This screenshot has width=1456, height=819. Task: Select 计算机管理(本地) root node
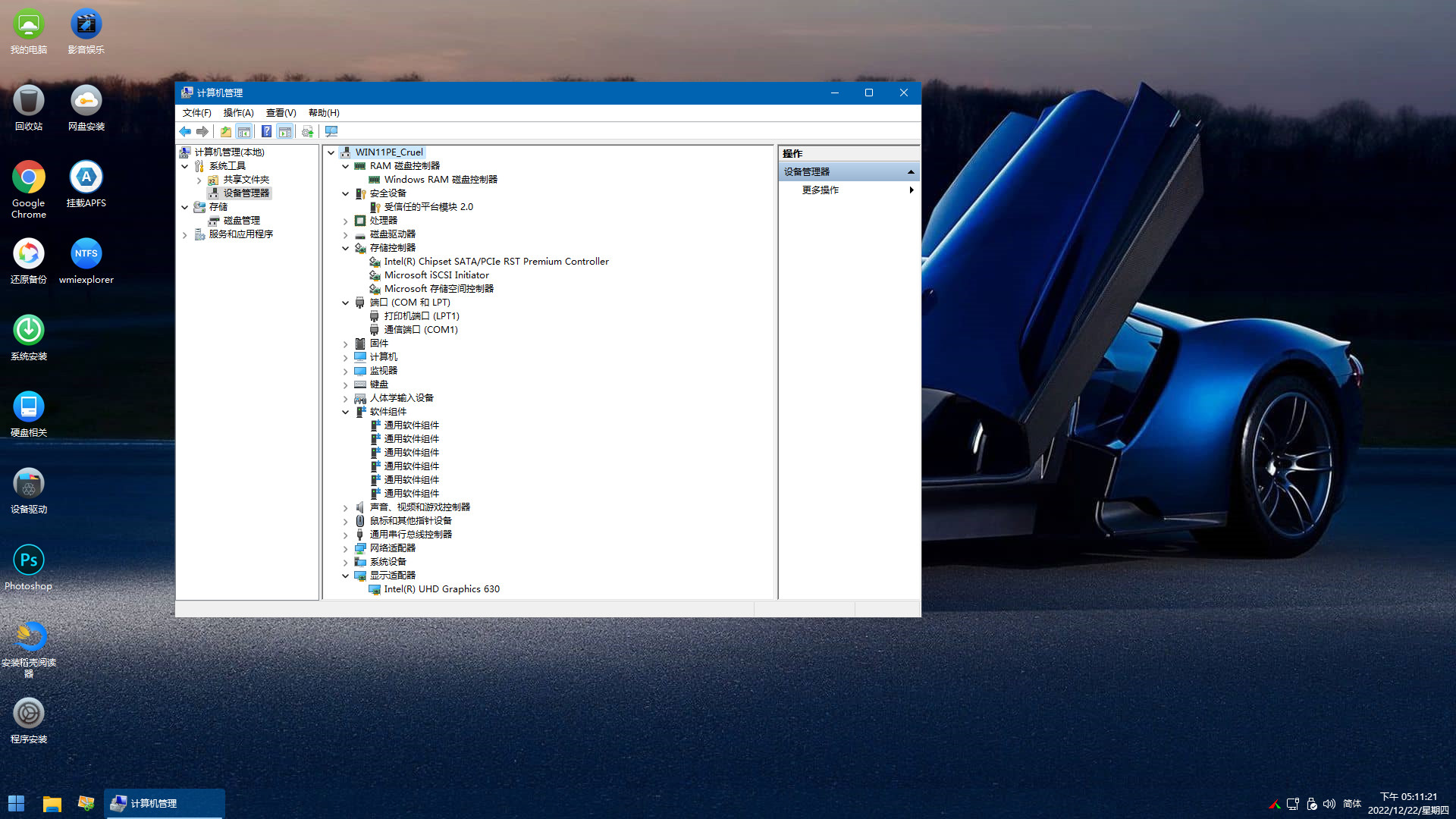(229, 152)
